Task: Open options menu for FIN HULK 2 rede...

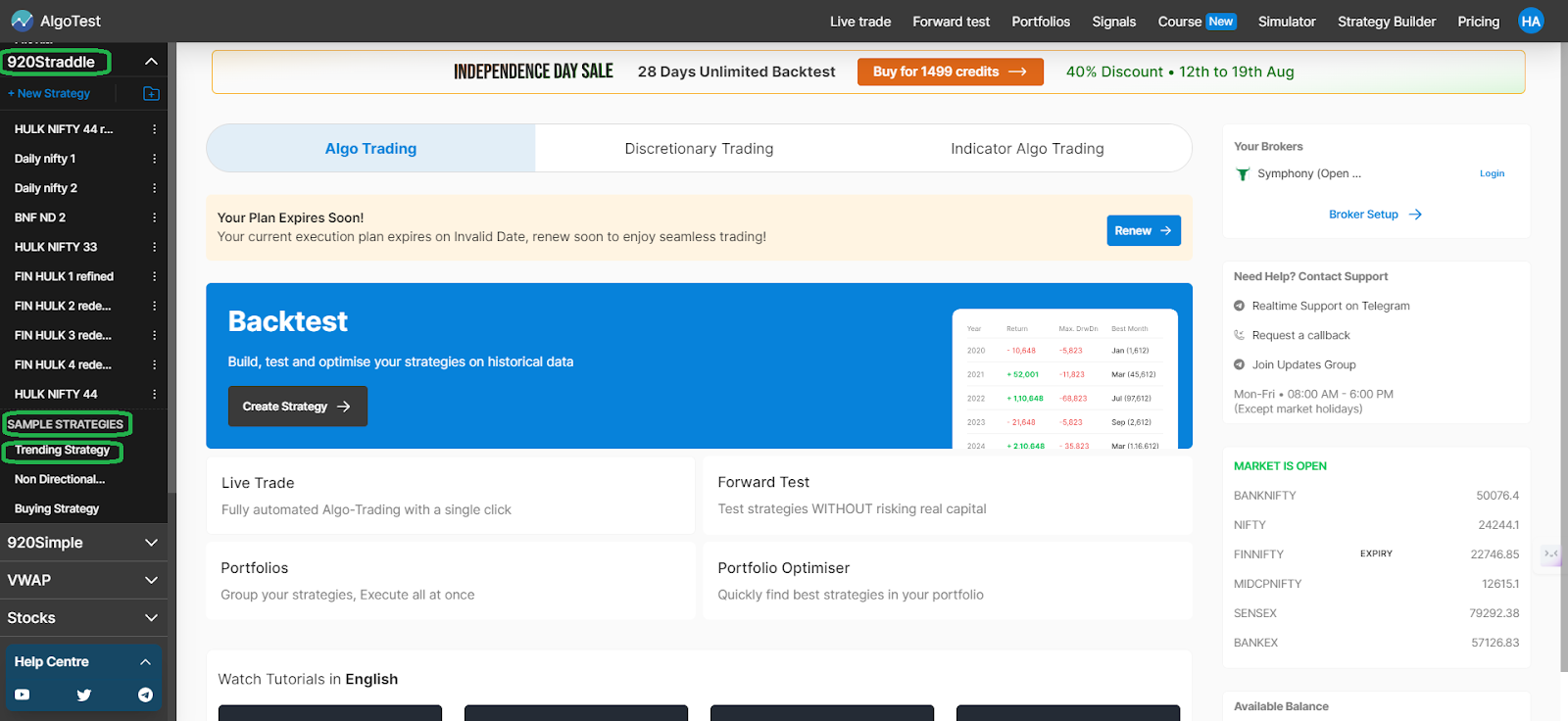Action: coord(154,306)
